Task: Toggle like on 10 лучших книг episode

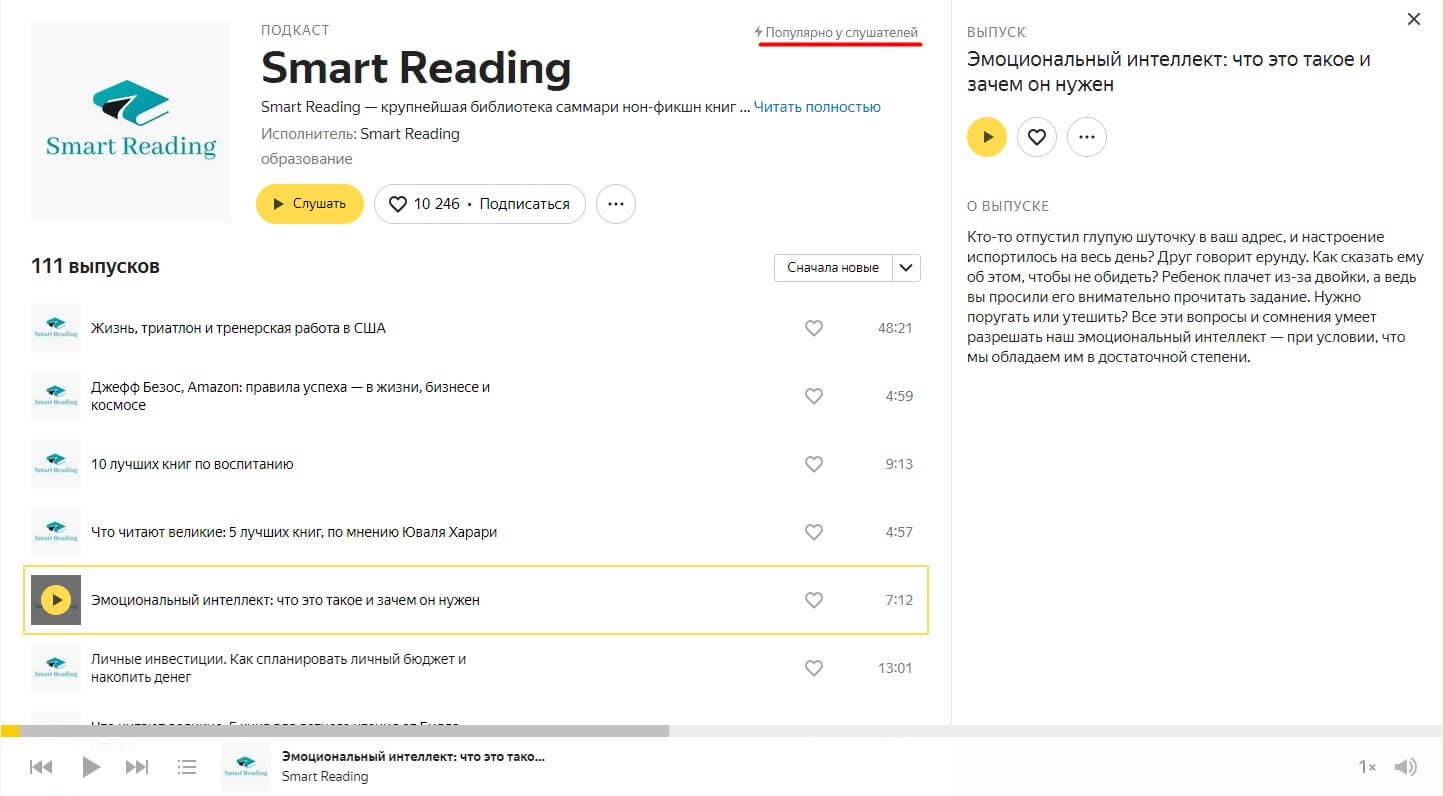Action: [x=814, y=464]
